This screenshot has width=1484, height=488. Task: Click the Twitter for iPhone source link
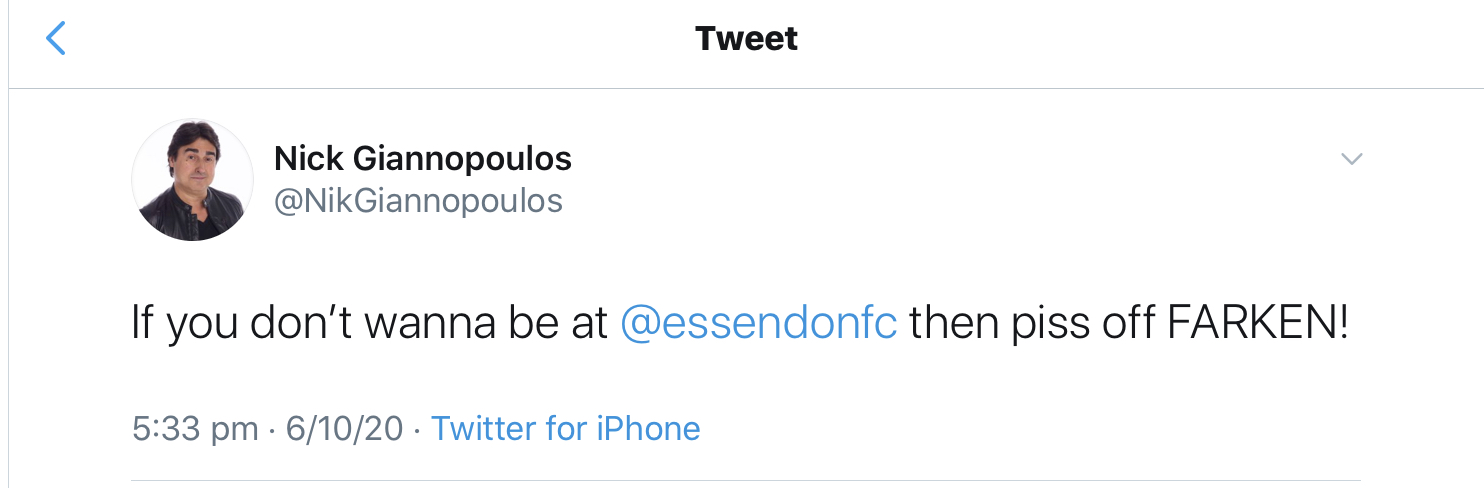tap(566, 429)
